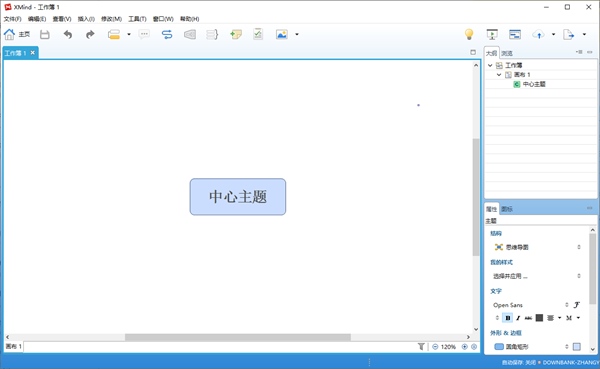Open 工具(T) menu

point(137,19)
